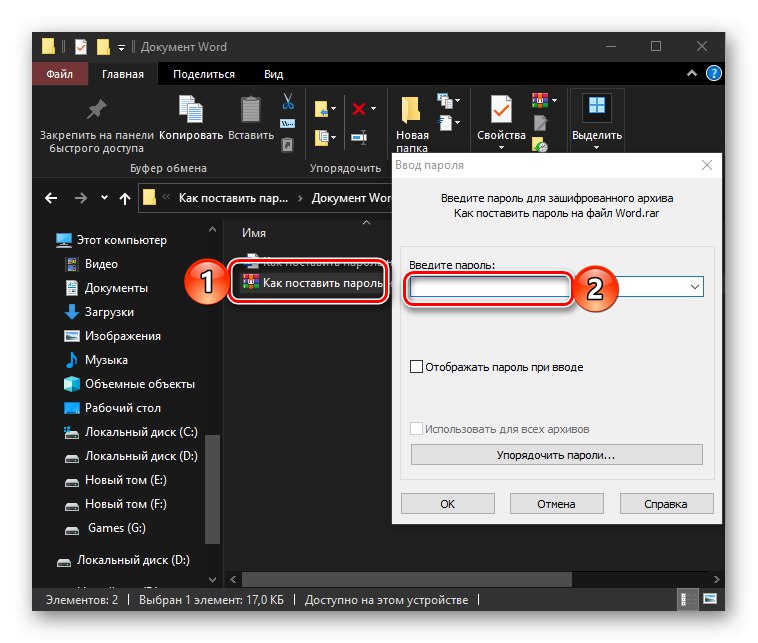Click the scissors Cut icon
The width and height of the screenshot is (758, 643).
tap(288, 101)
